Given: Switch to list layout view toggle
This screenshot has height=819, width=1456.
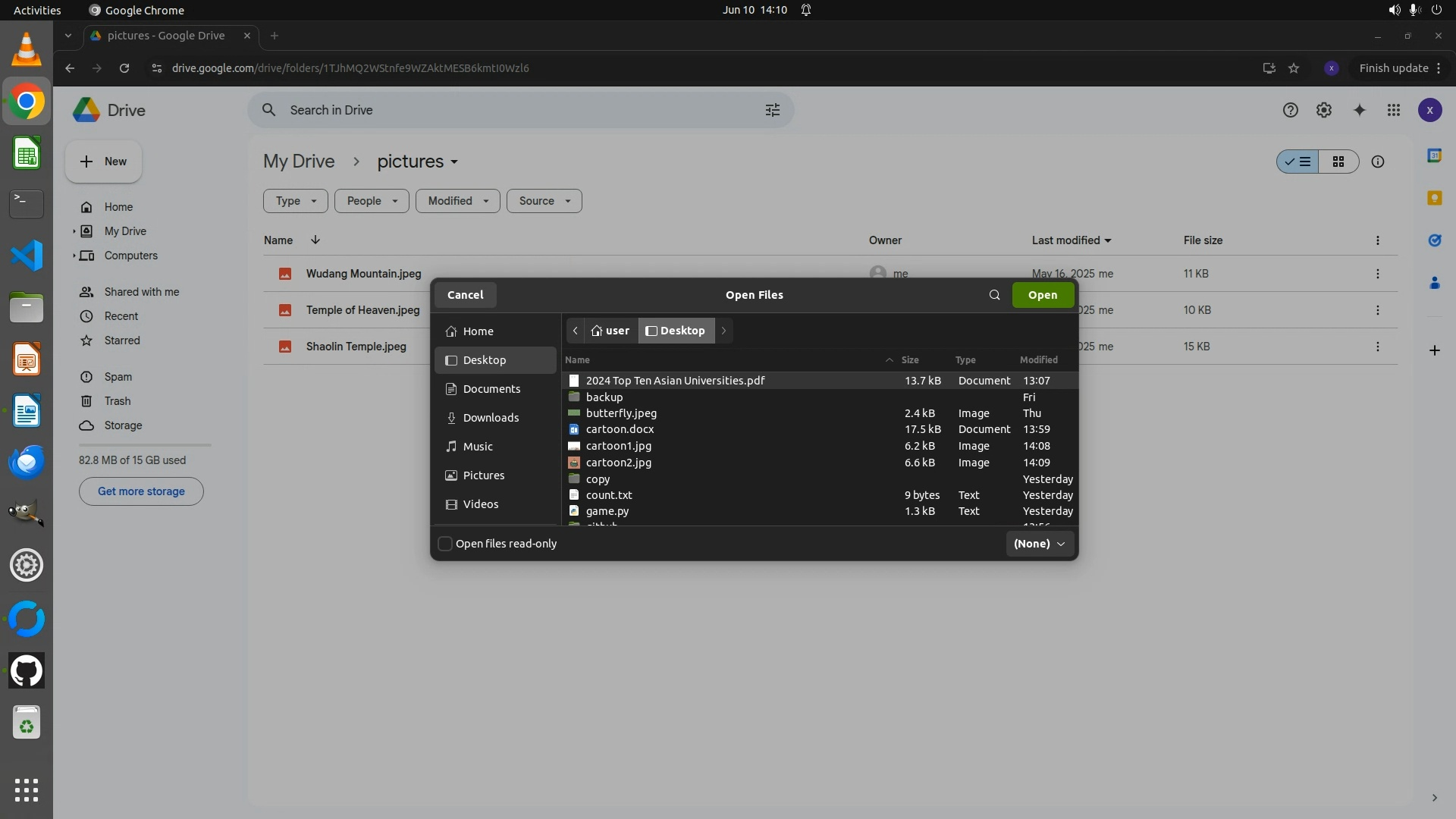Looking at the screenshot, I should tap(1298, 162).
